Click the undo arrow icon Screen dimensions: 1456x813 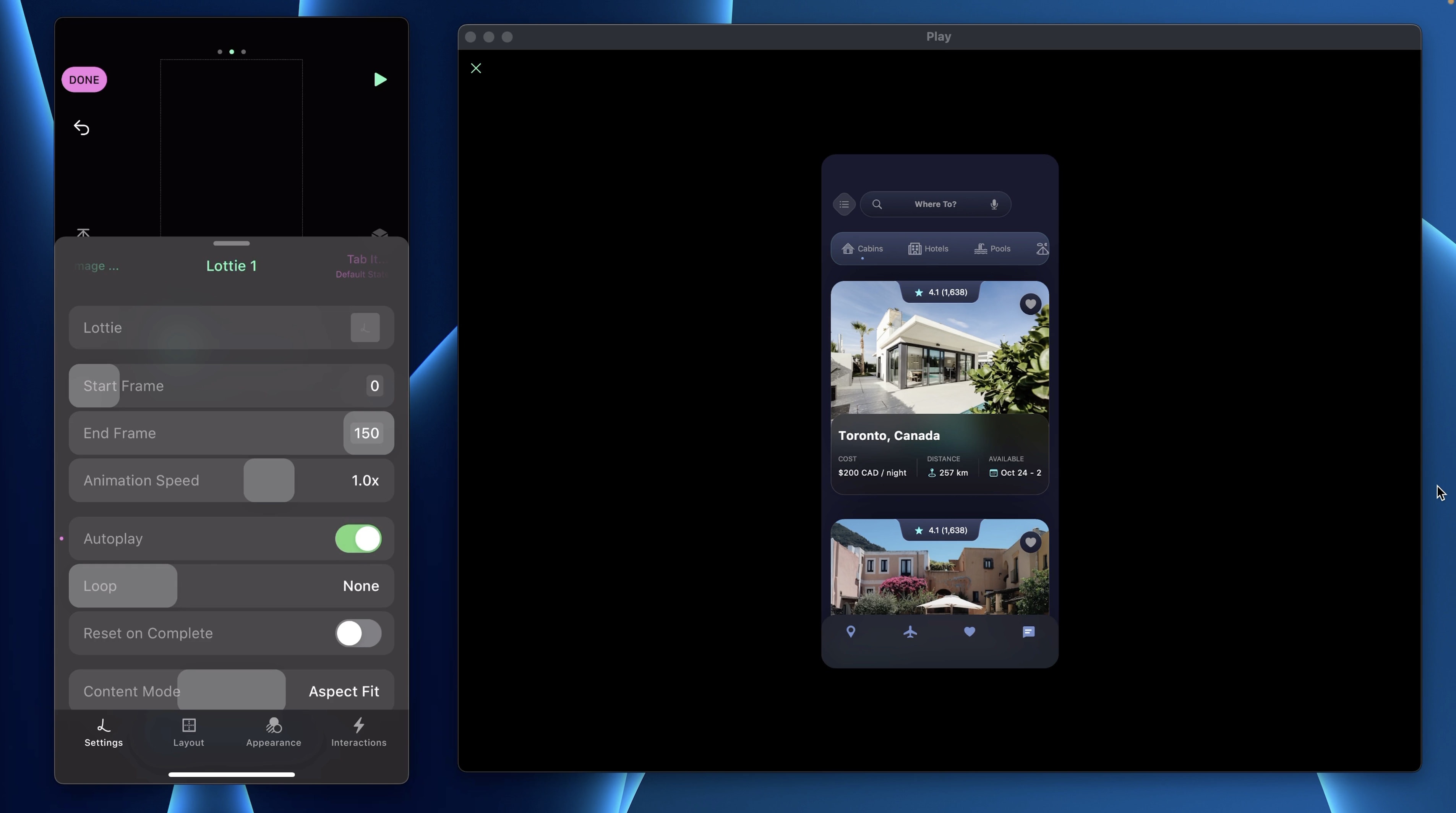pyautogui.click(x=81, y=128)
